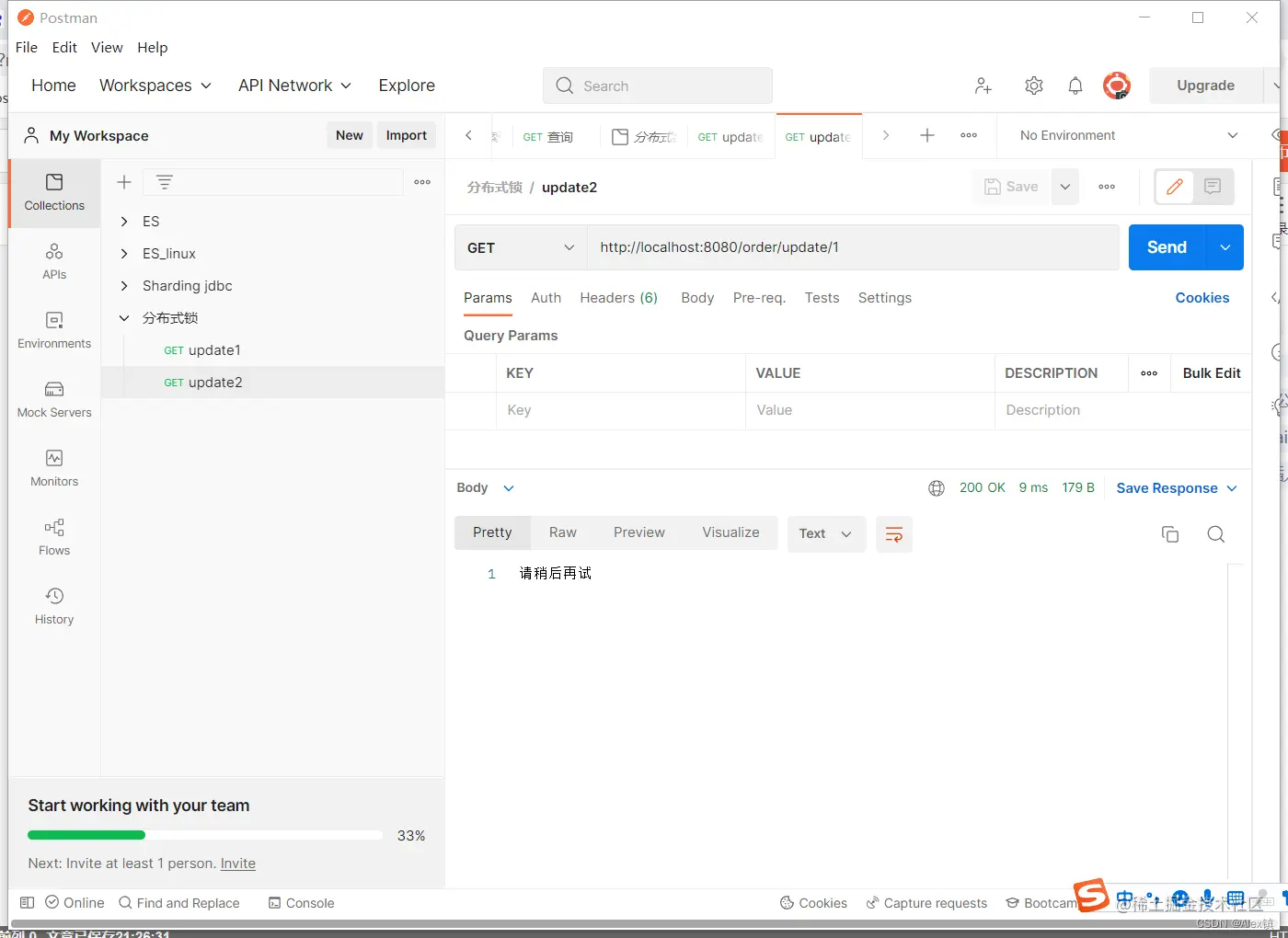Screen dimensions: 1288x938
Task: Click the request URL input field
Action: pos(853,247)
